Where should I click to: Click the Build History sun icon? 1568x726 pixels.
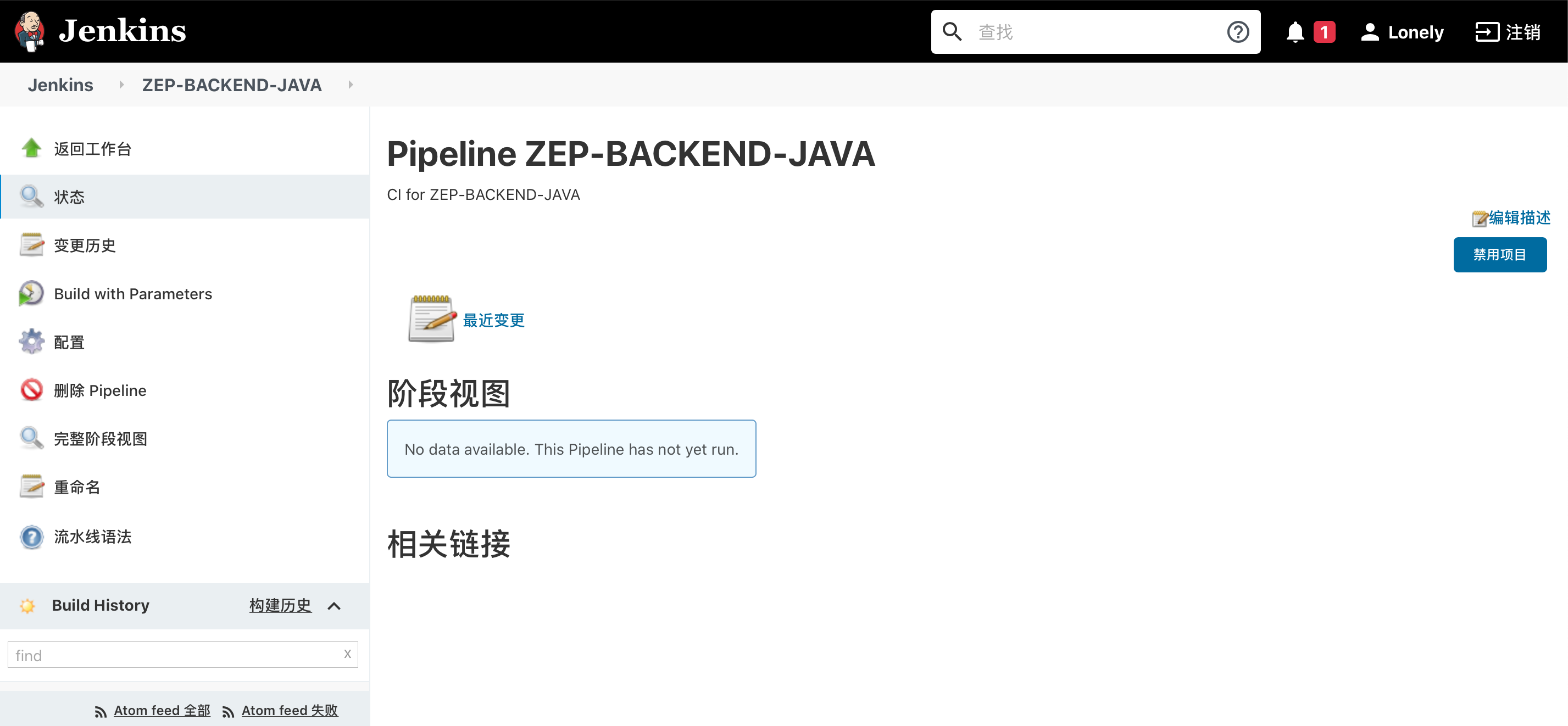(x=27, y=606)
